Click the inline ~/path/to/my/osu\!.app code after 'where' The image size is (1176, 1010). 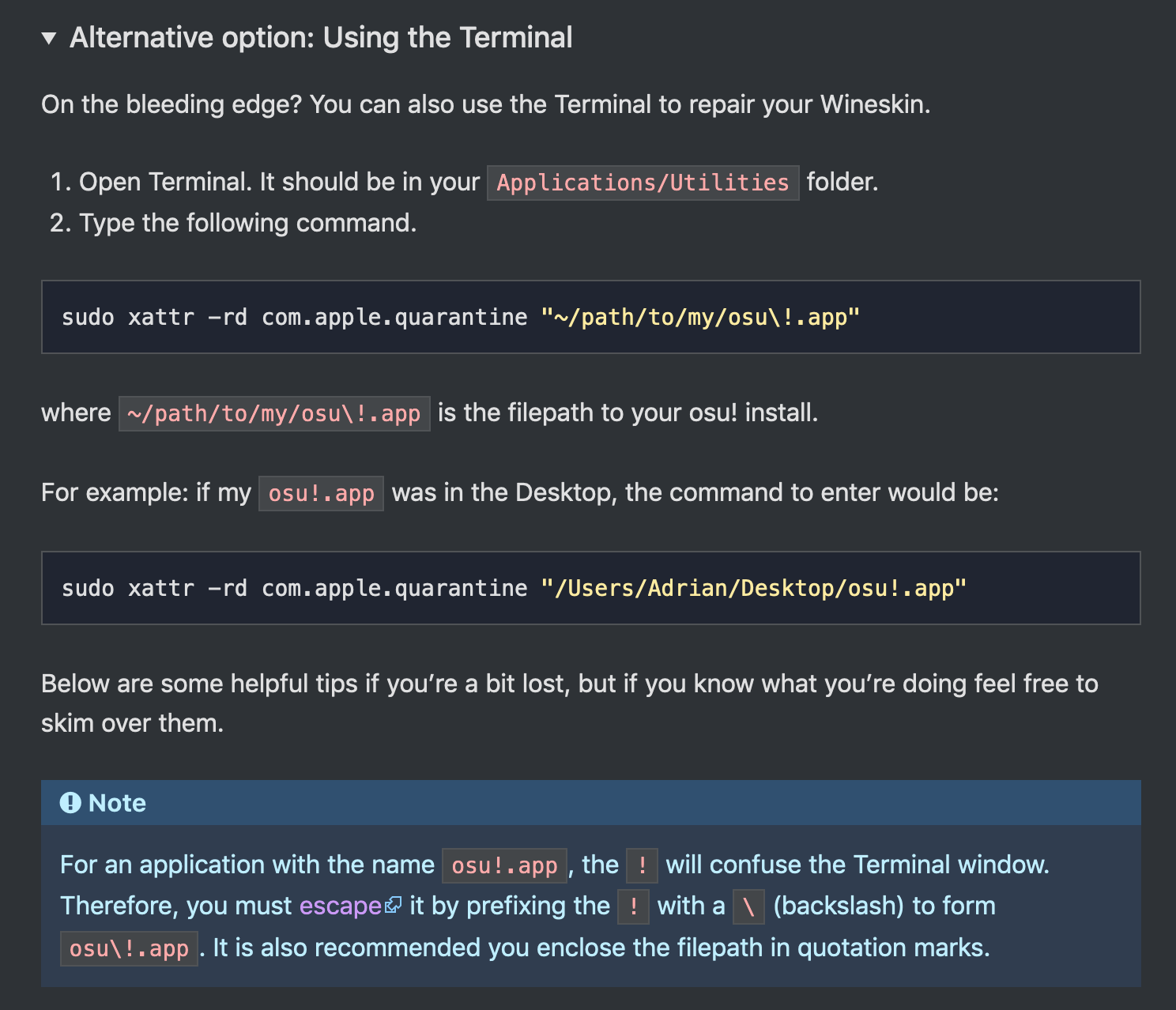274,413
